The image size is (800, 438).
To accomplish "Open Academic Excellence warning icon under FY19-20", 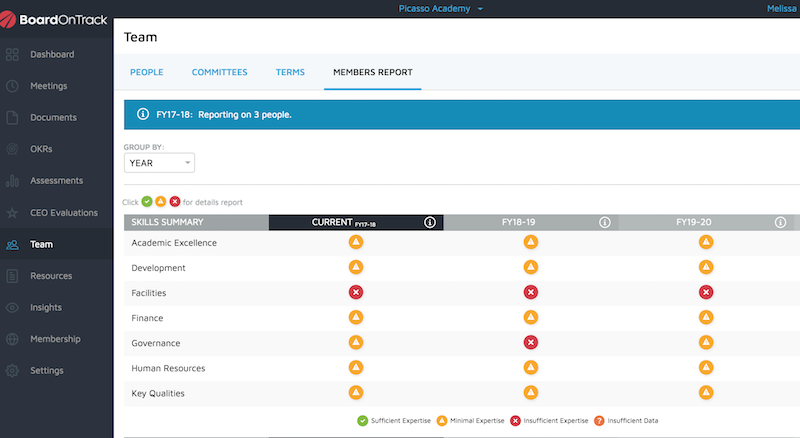I will coord(706,242).
